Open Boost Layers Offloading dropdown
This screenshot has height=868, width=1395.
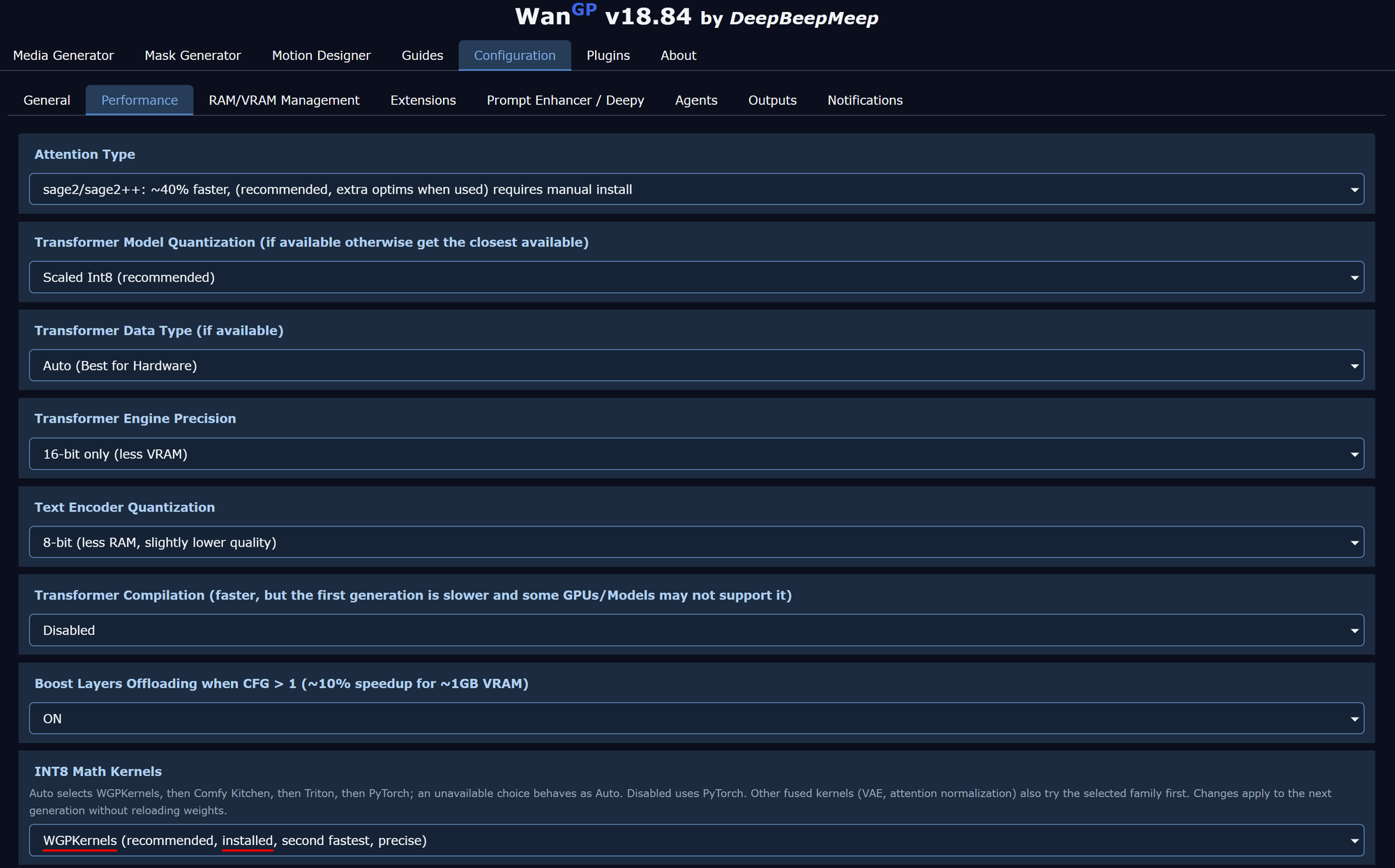click(696, 718)
